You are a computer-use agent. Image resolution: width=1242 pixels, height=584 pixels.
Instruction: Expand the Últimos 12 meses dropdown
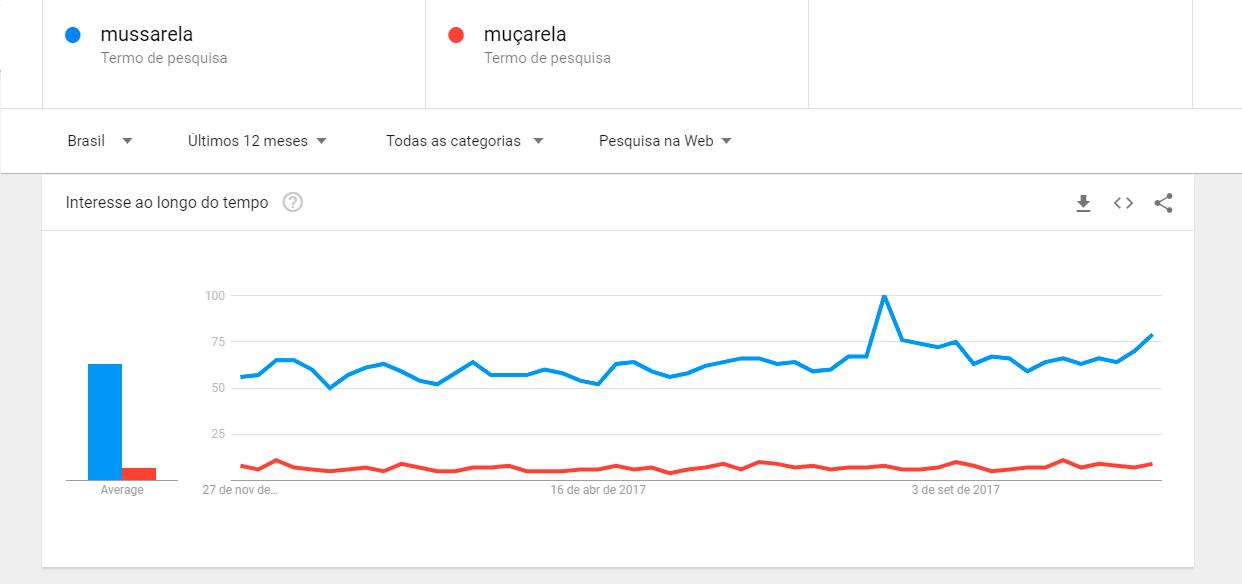tap(257, 141)
